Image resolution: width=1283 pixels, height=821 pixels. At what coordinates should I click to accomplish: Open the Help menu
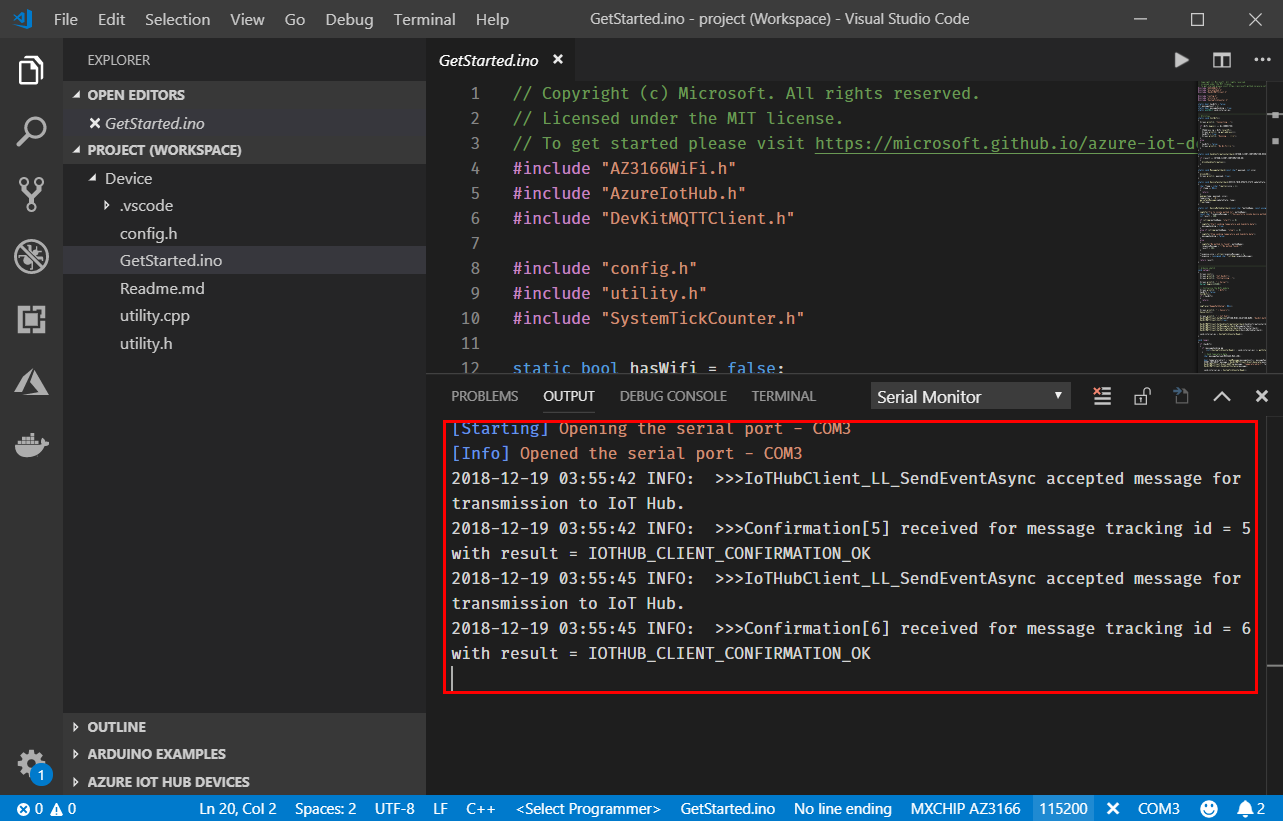point(492,19)
